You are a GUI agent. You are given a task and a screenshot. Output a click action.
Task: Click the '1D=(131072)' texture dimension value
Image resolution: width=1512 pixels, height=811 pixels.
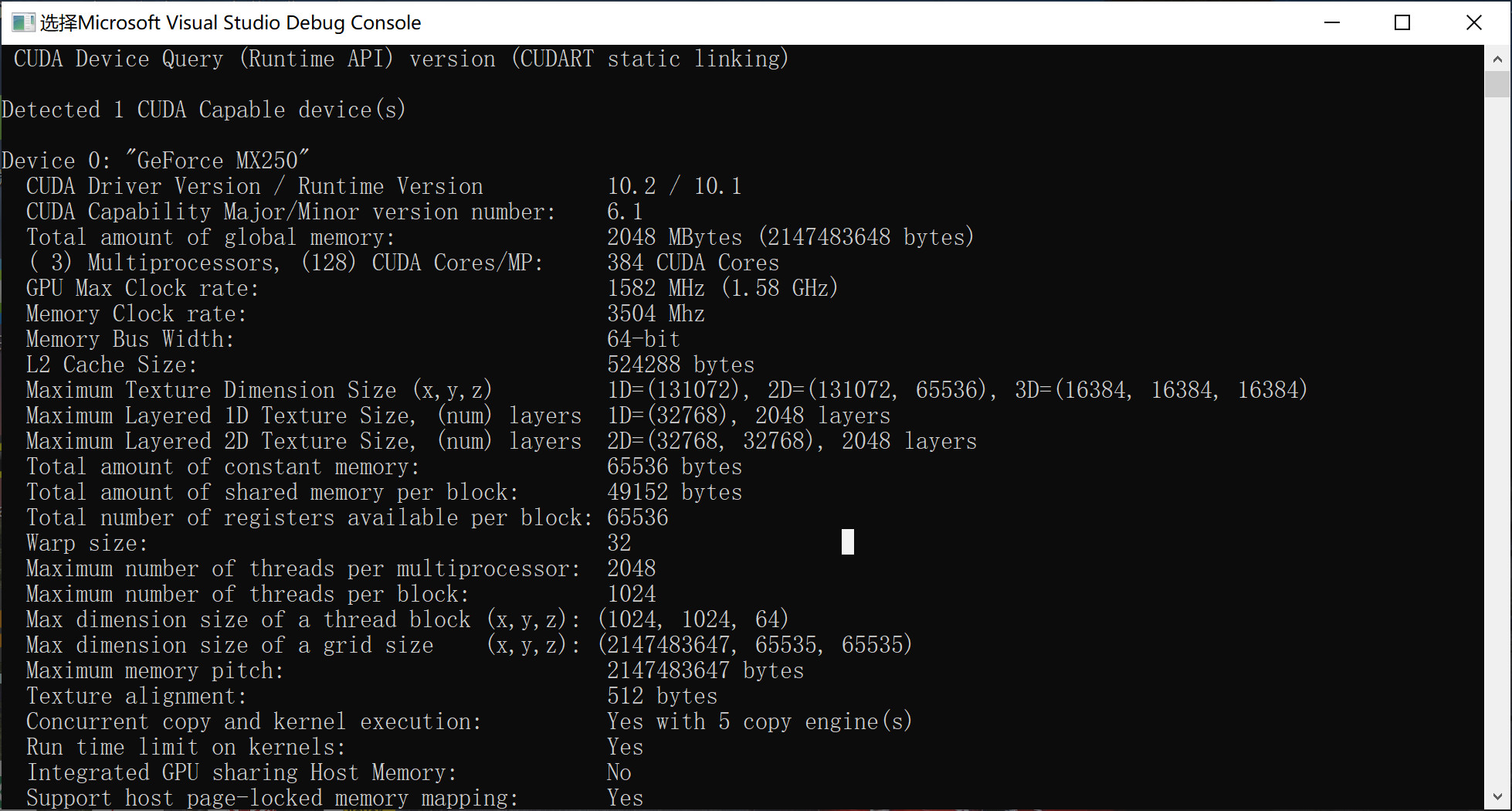click(678, 390)
